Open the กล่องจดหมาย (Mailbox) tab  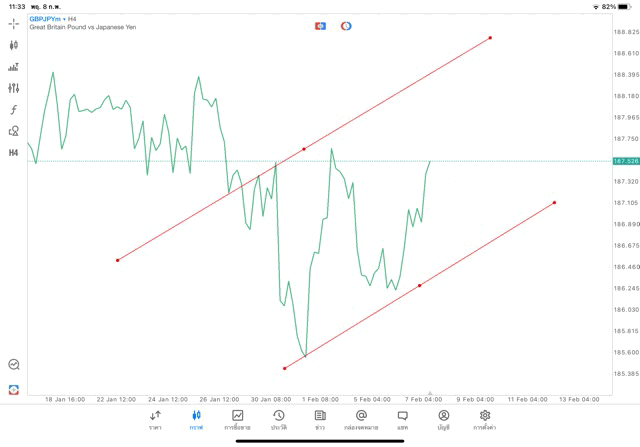[360, 420]
